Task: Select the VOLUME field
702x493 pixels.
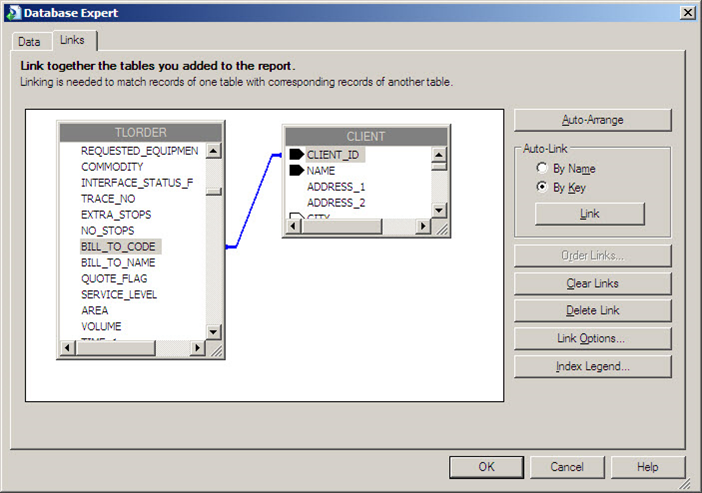Action: (x=101, y=326)
